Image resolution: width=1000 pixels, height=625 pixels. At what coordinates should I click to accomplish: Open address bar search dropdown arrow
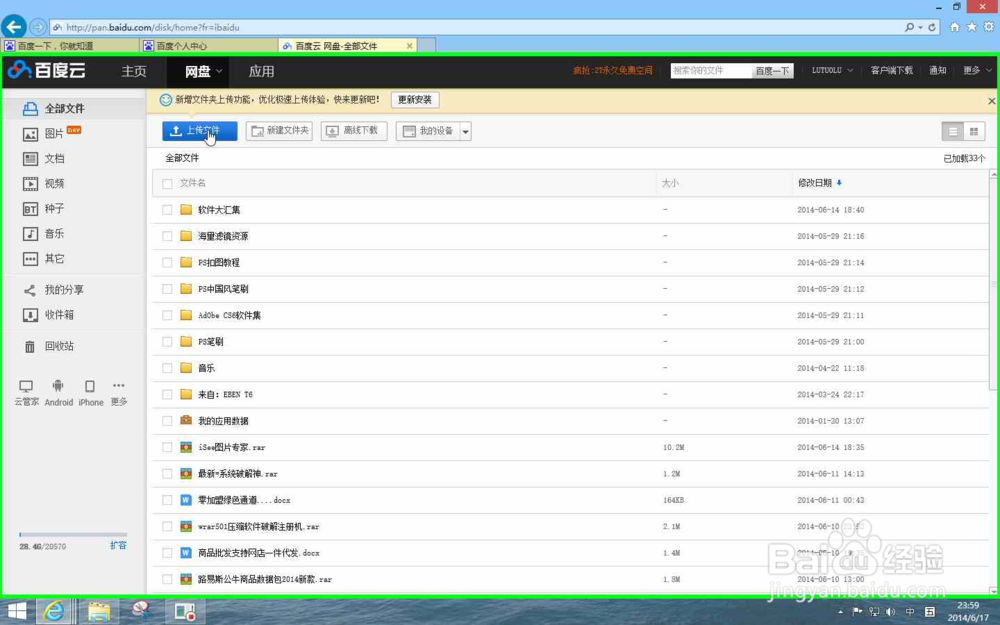920,27
